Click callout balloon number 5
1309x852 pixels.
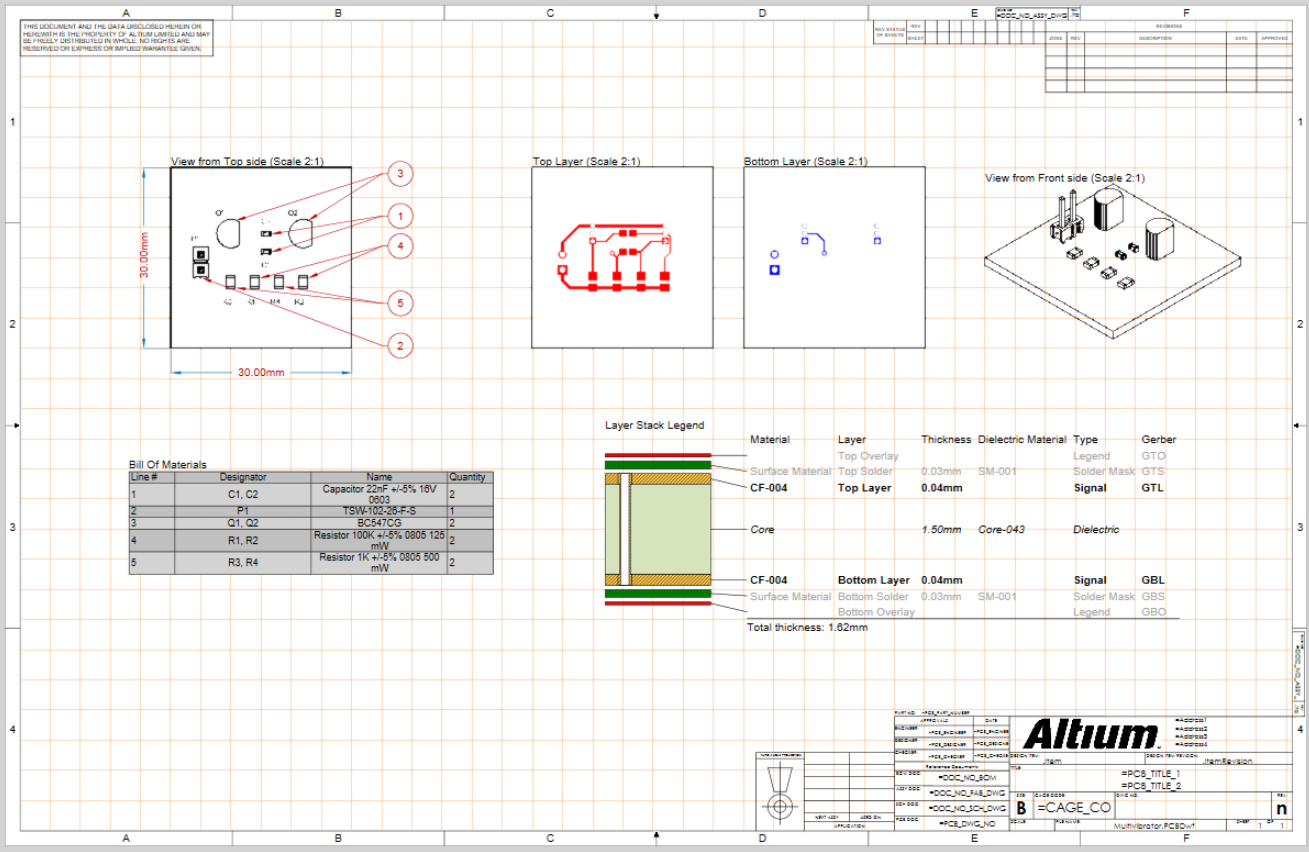coord(400,303)
